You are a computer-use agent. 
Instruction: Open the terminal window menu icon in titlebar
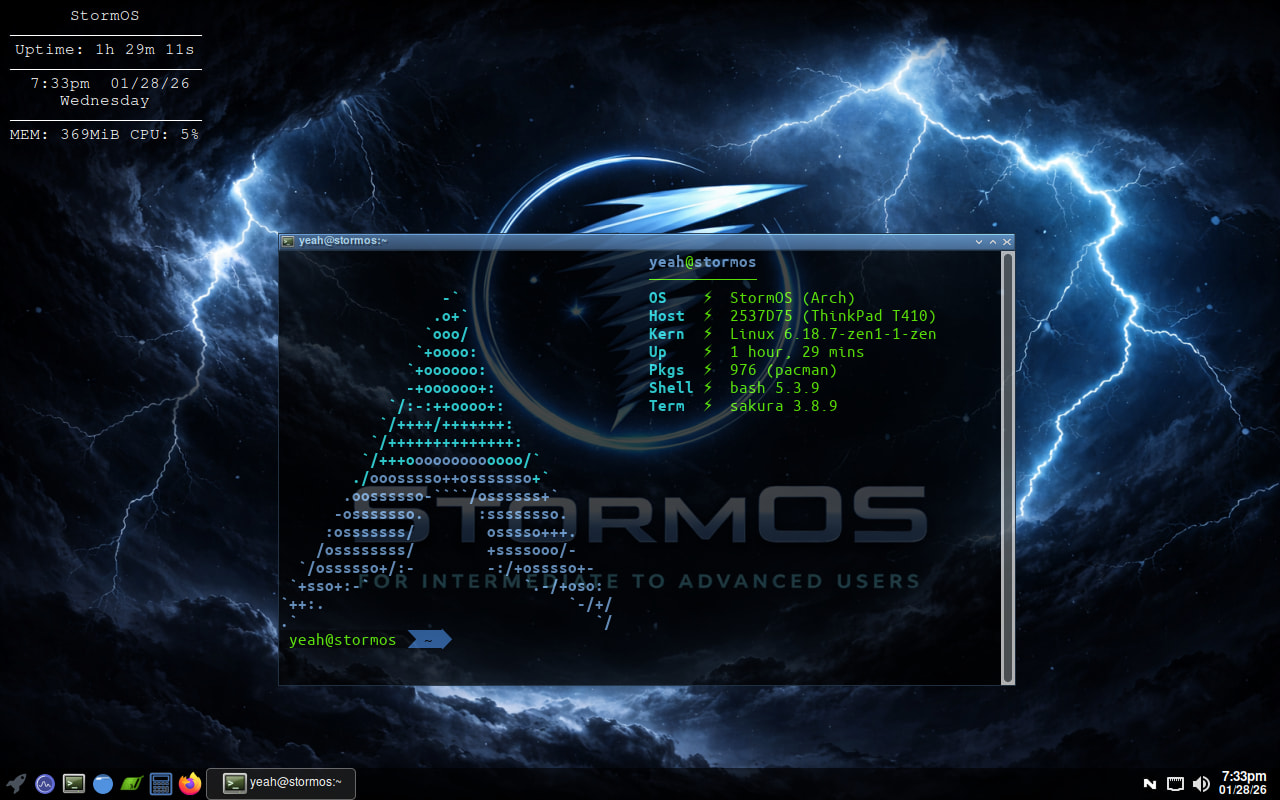coord(288,241)
